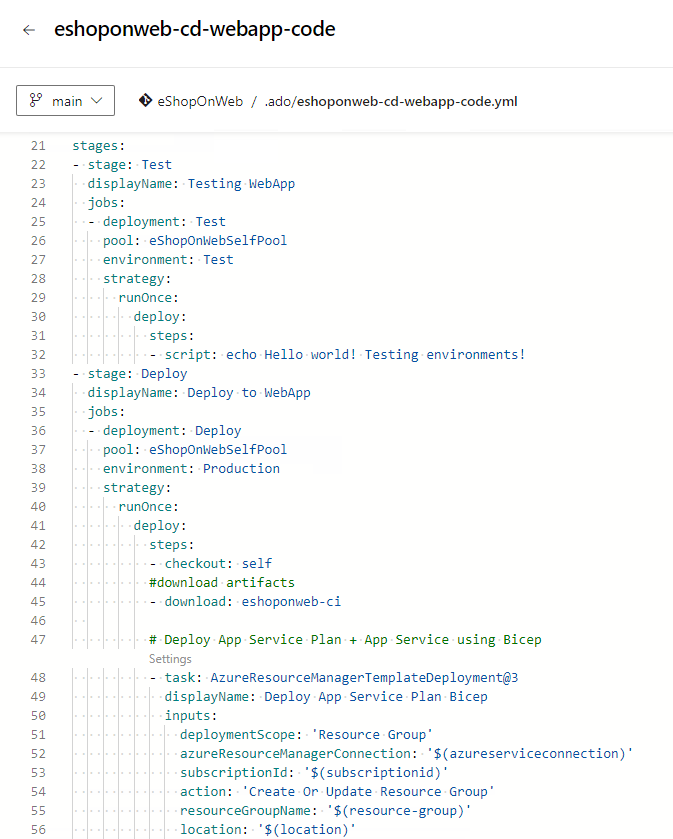Click the echo Hello world script line
The image size is (673, 839).
[345, 354]
